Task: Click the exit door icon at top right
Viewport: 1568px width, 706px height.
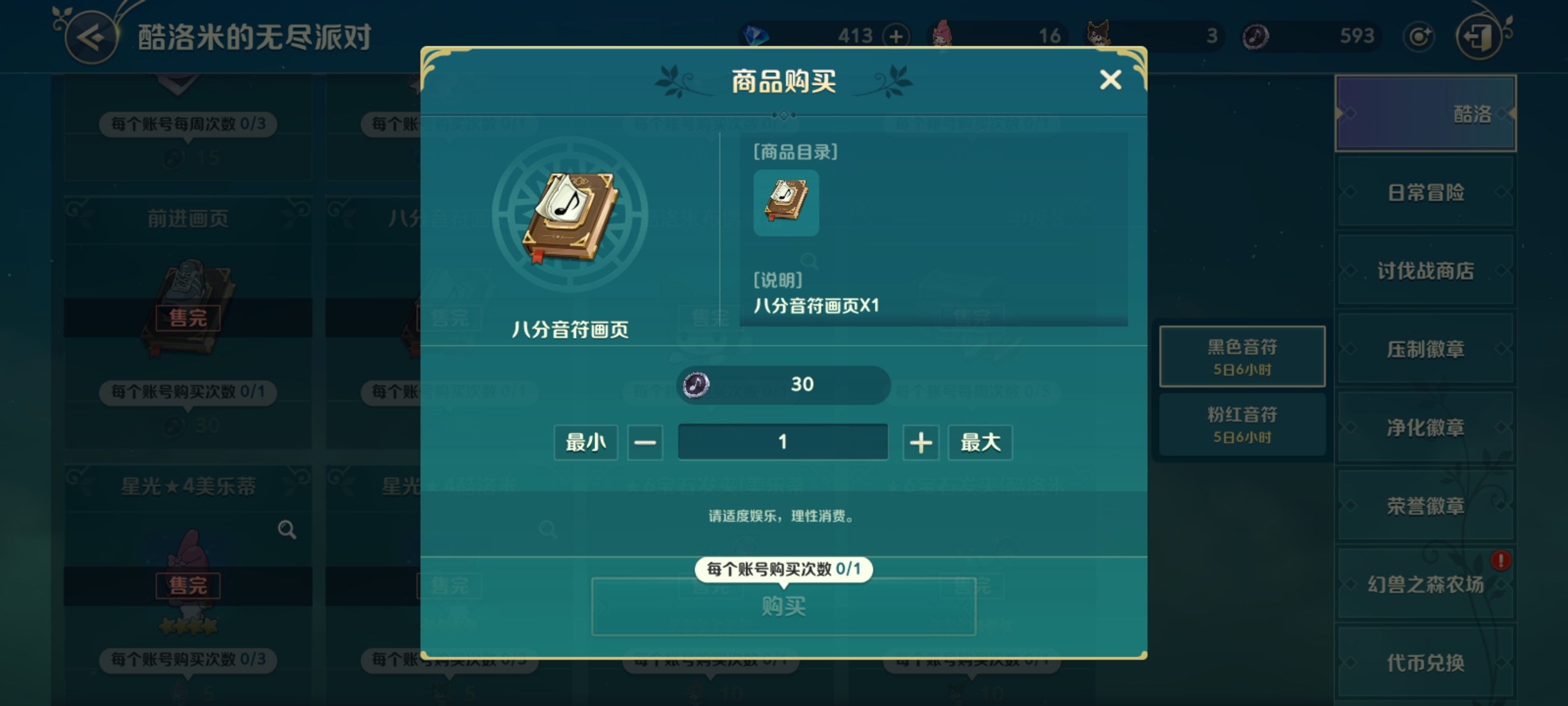Action: 1478,37
